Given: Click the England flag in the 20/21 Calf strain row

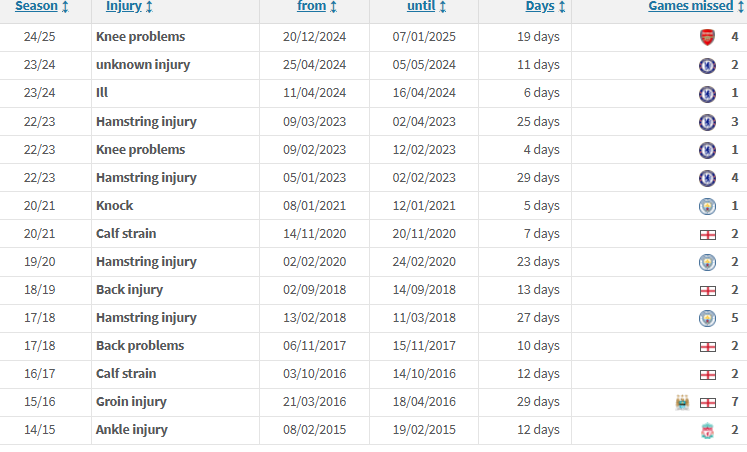Looking at the screenshot, I should (707, 234).
